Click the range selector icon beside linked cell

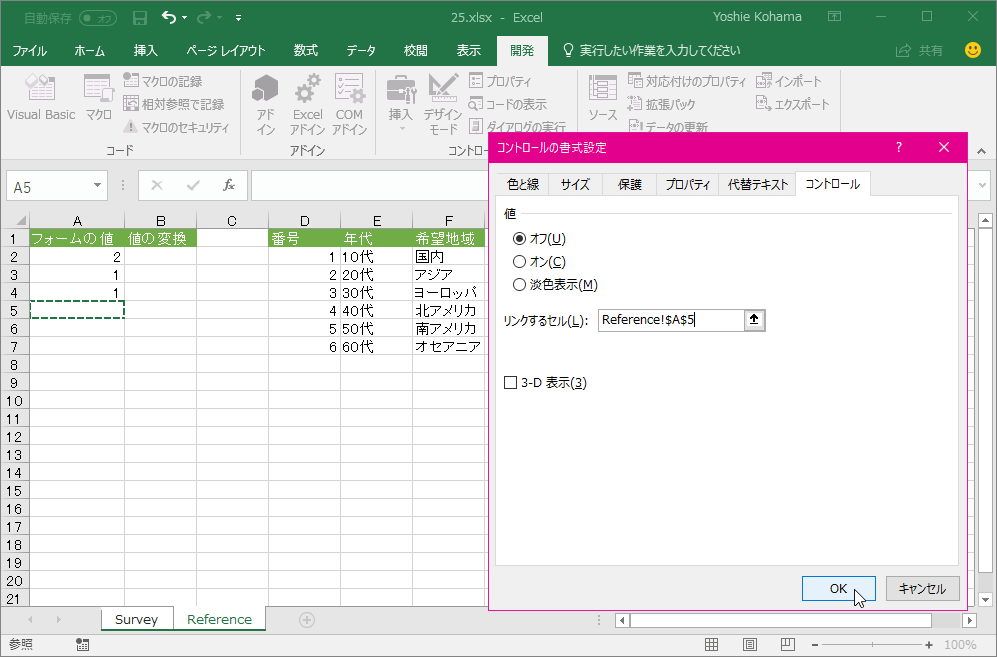point(755,320)
